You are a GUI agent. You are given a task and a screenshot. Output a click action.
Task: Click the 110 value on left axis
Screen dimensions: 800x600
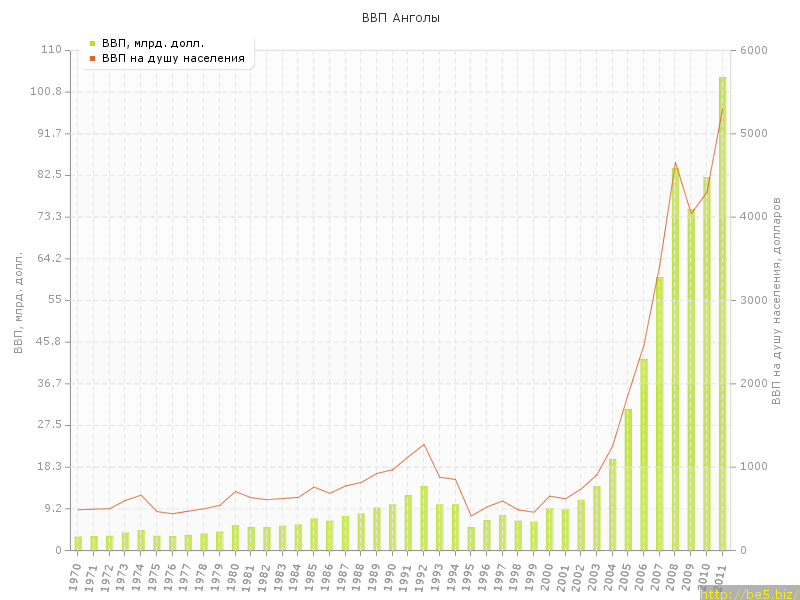[50, 50]
